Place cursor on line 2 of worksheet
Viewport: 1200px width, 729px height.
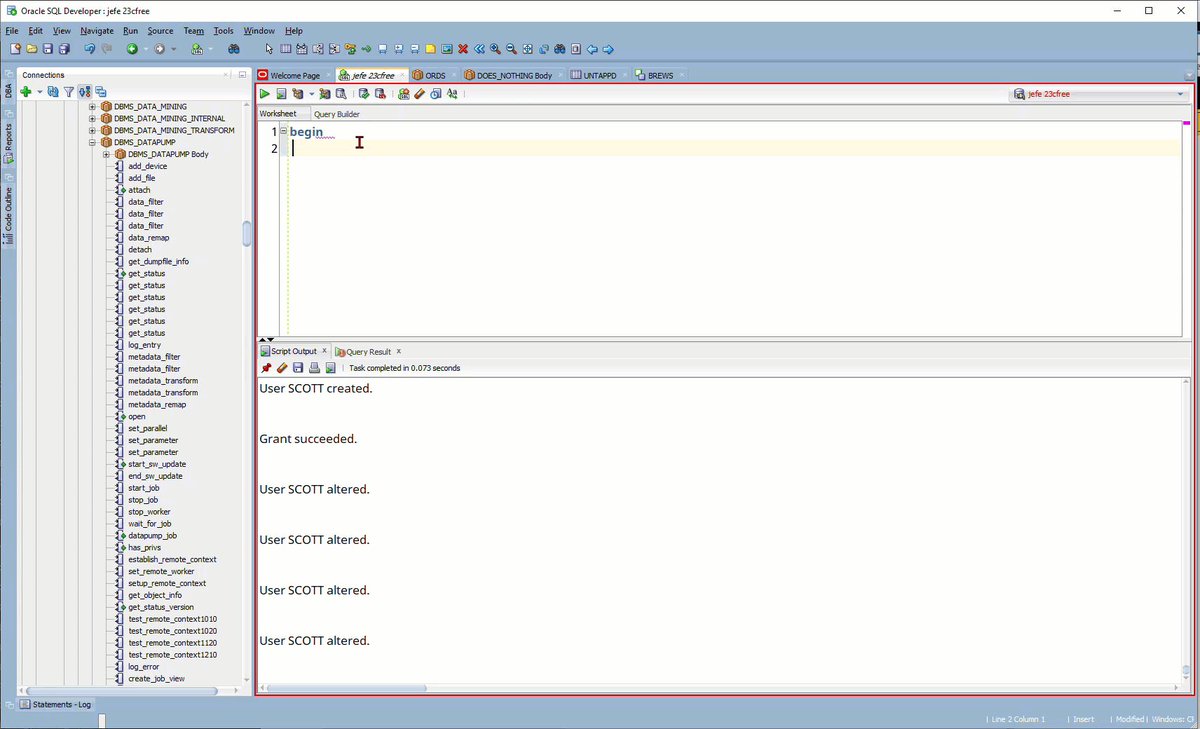[x=734, y=148]
